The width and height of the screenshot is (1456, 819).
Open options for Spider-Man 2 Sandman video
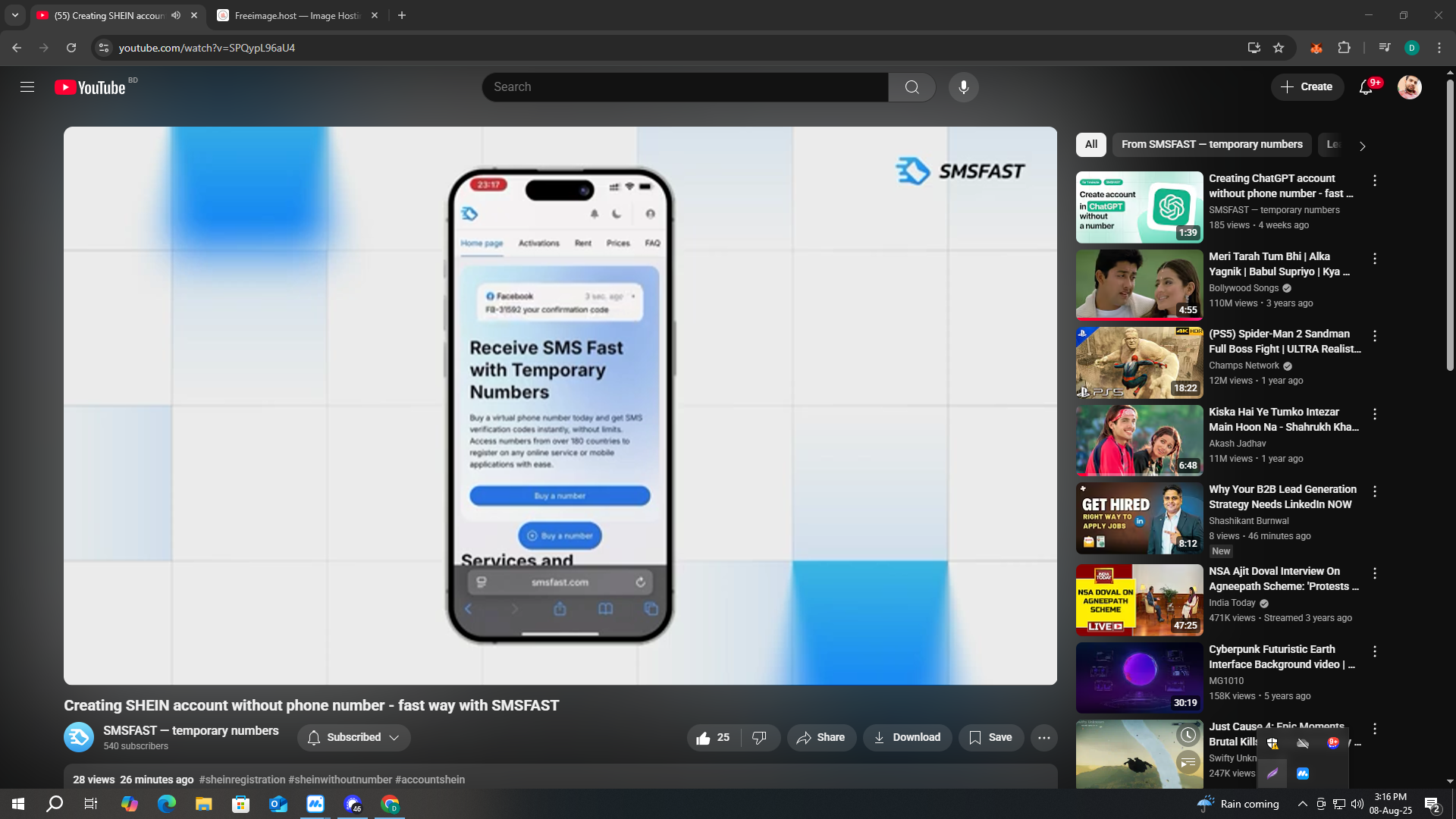pyautogui.click(x=1374, y=336)
